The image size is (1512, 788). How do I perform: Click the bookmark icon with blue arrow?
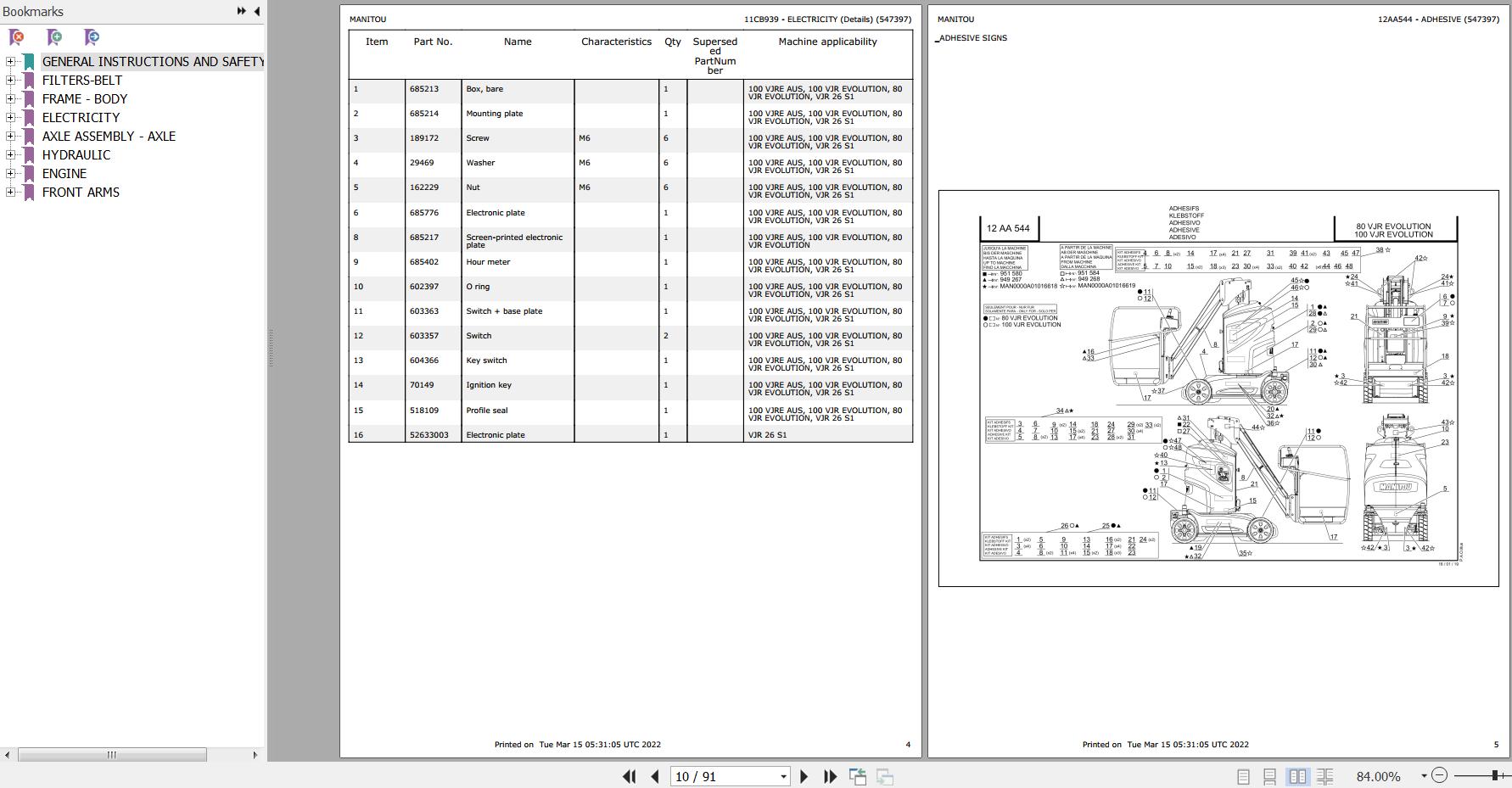pyautogui.click(x=92, y=37)
